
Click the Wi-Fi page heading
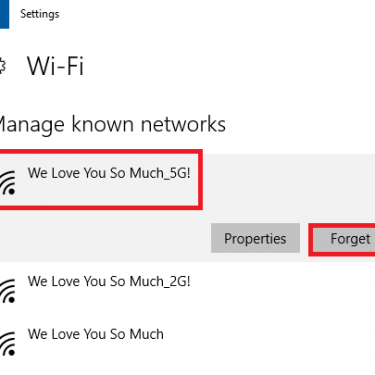pos(55,66)
